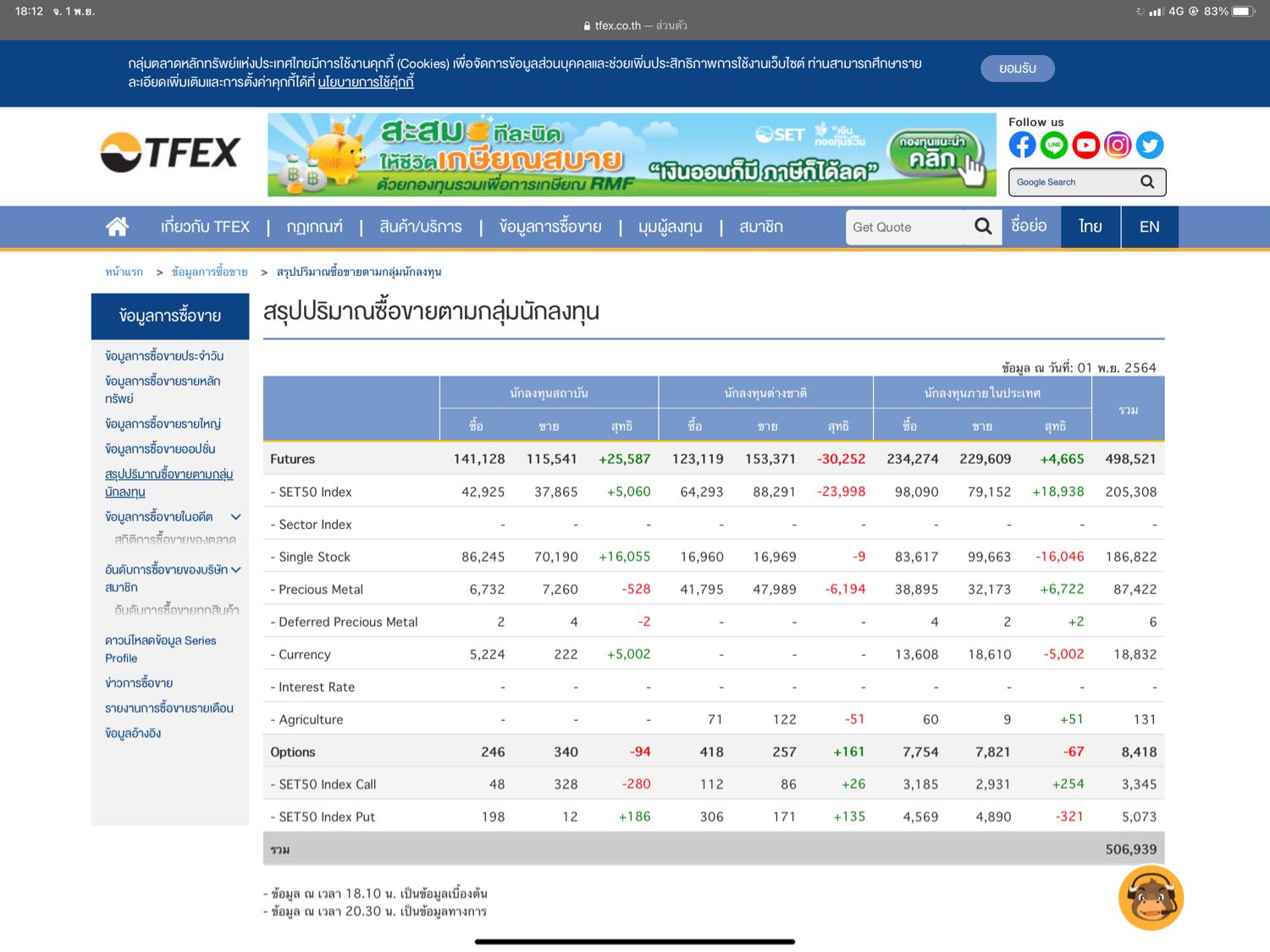Go to ข้อมูลการซื้อขาย breadcrumb link

[210, 272]
